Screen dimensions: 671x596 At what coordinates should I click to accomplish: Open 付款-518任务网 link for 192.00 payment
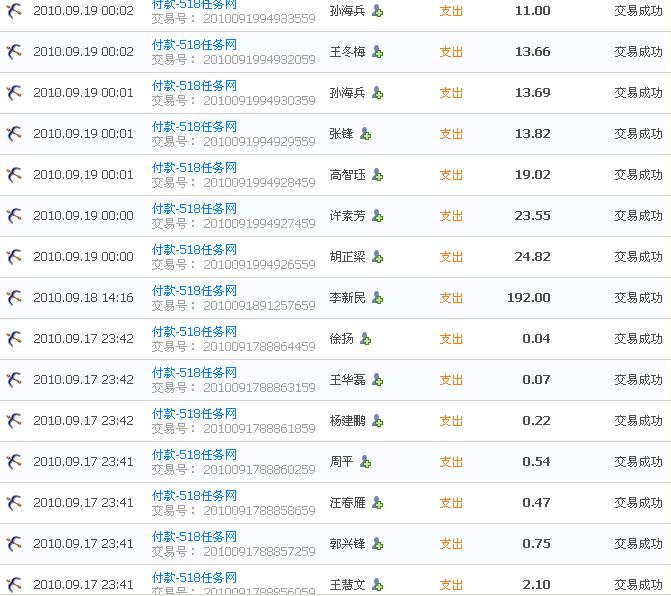point(194,291)
